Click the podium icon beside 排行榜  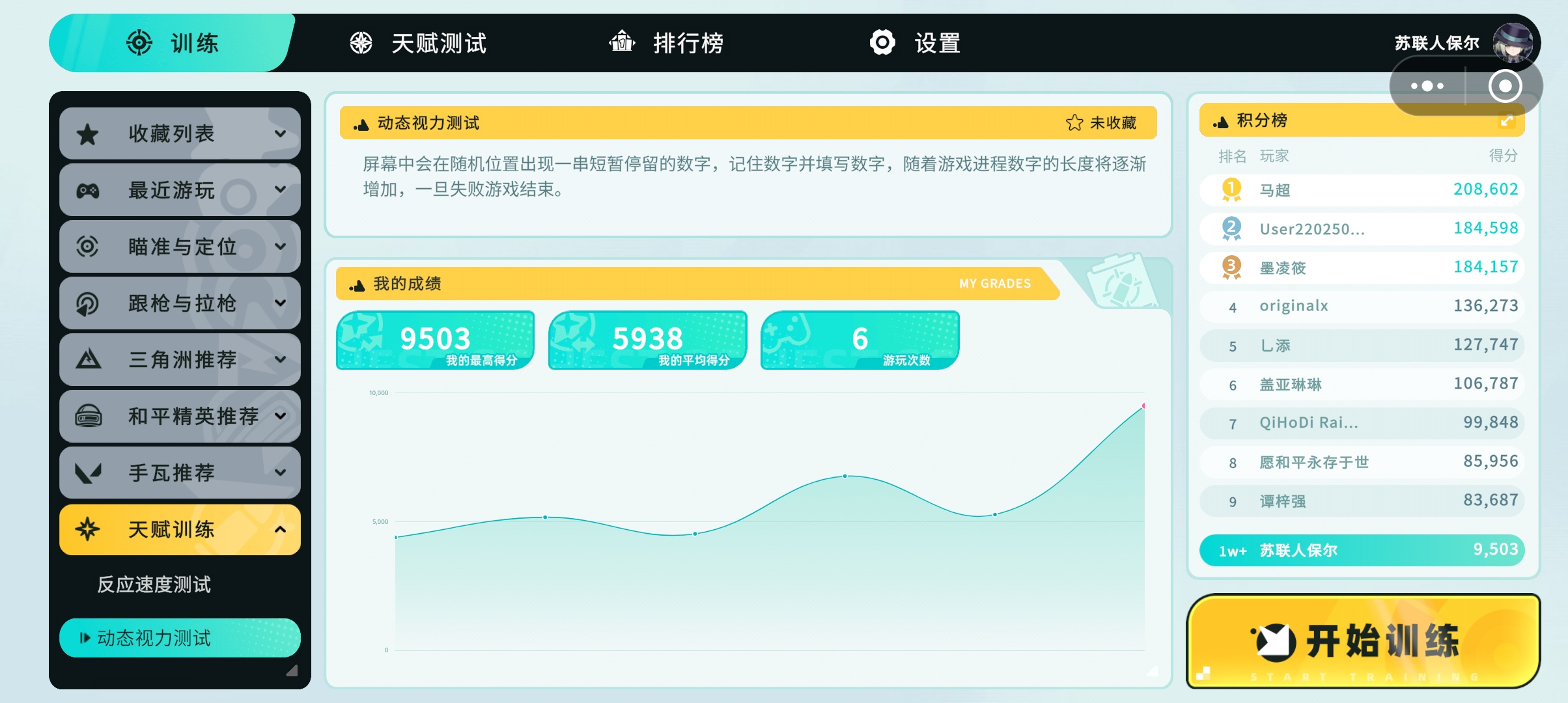(x=622, y=42)
